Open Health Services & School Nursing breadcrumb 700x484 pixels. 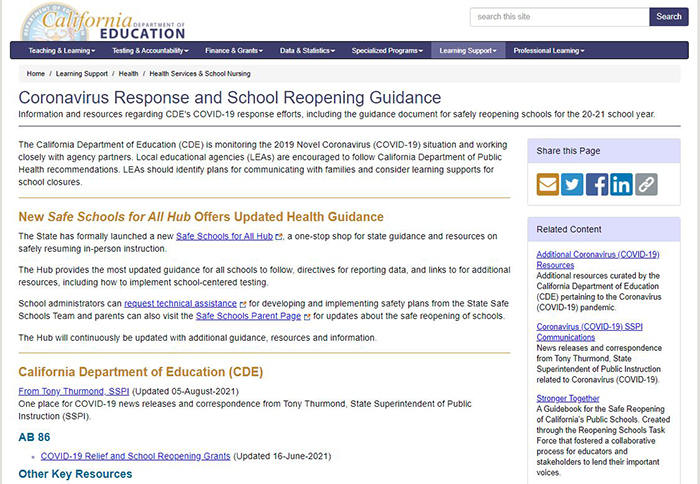click(200, 74)
